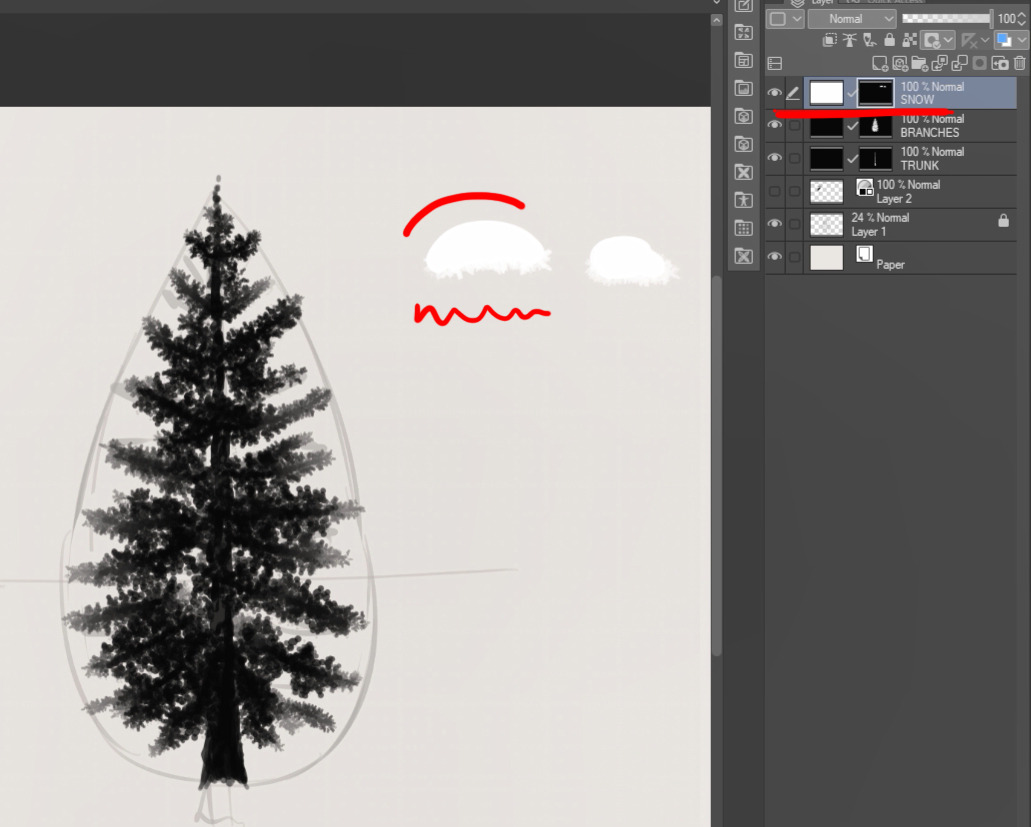Tick the selection checkbox on Paper layer

click(x=794, y=257)
